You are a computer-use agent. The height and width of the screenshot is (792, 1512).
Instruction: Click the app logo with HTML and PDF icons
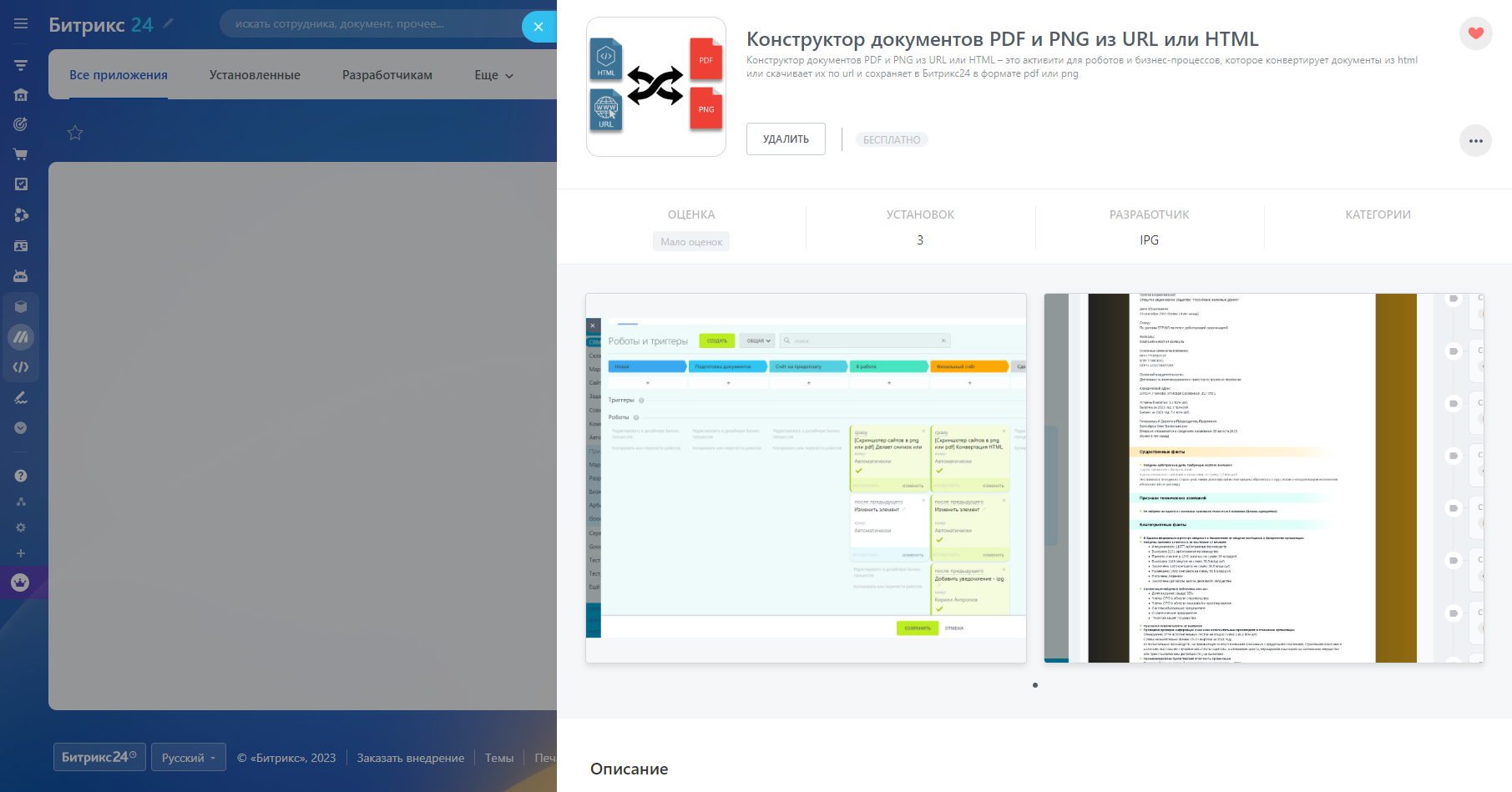(x=656, y=87)
